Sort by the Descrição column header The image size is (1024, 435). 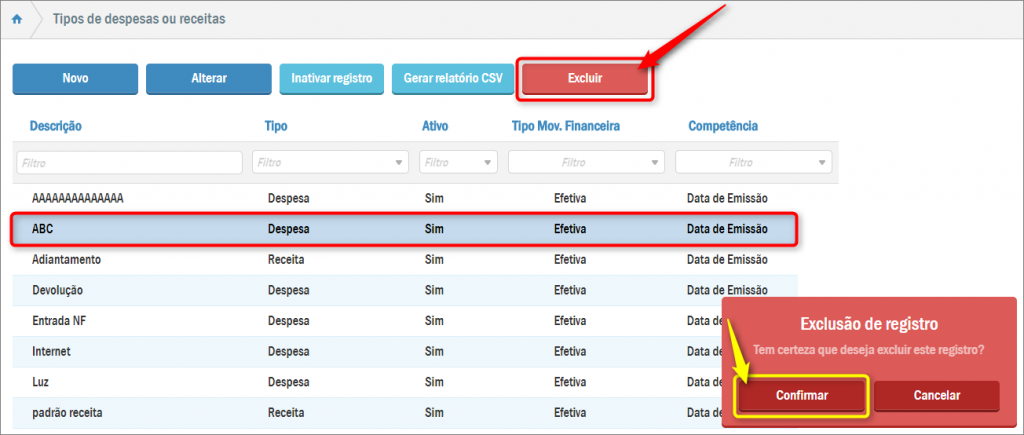point(55,126)
